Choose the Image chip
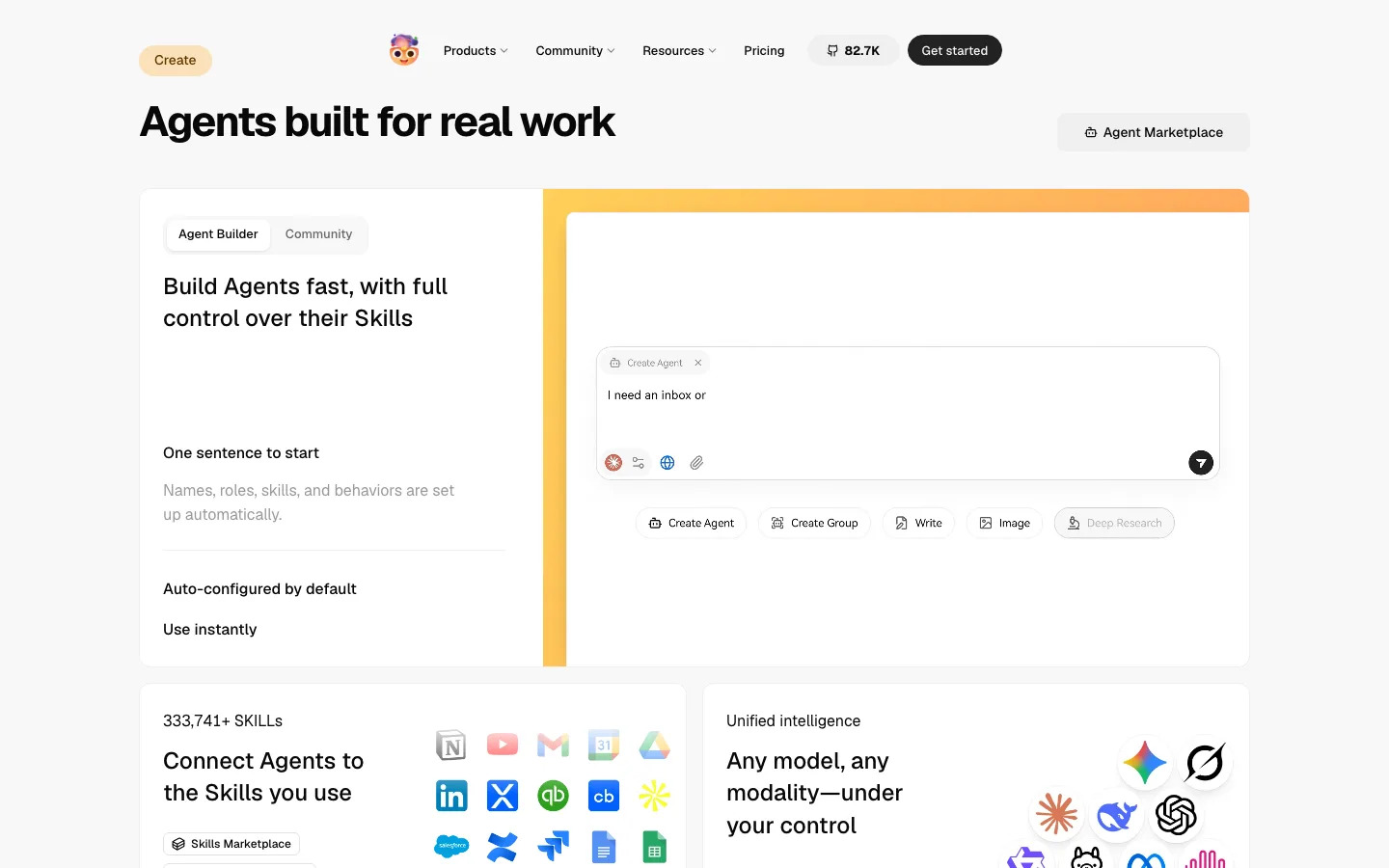The image size is (1389, 868). point(1004,523)
